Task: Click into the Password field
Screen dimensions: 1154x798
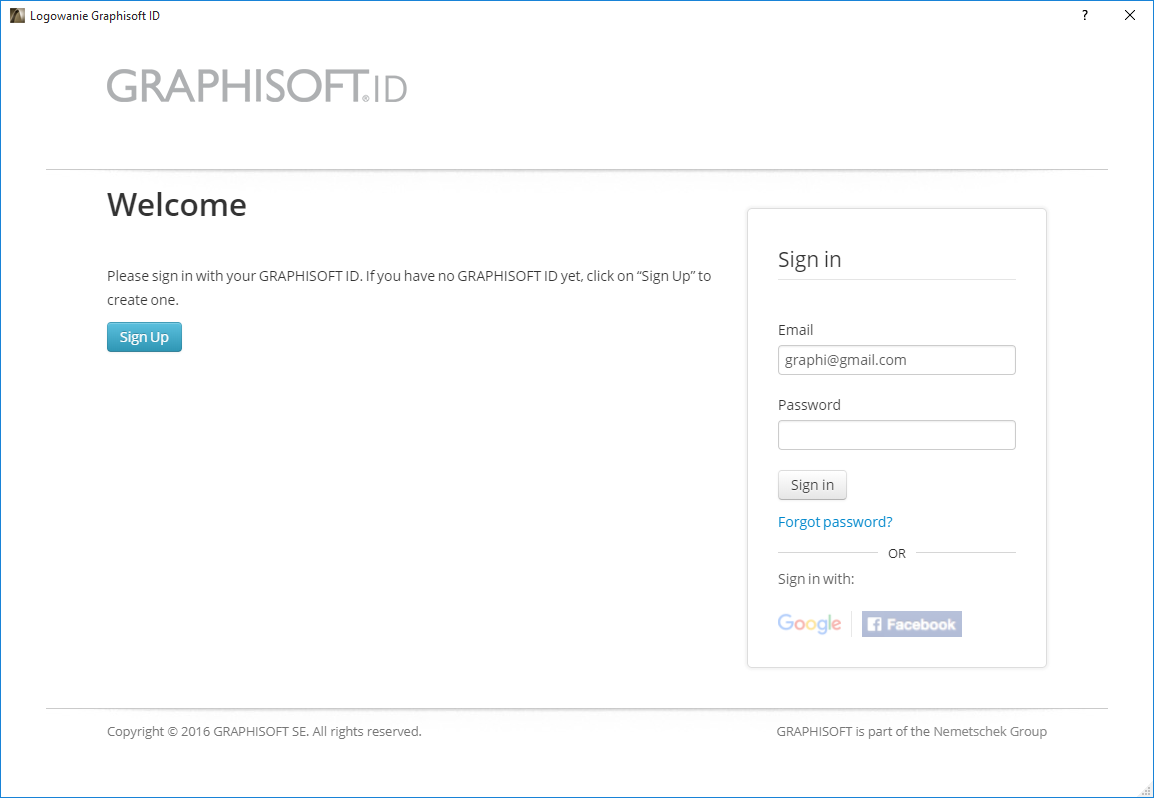Action: pyautogui.click(x=896, y=435)
